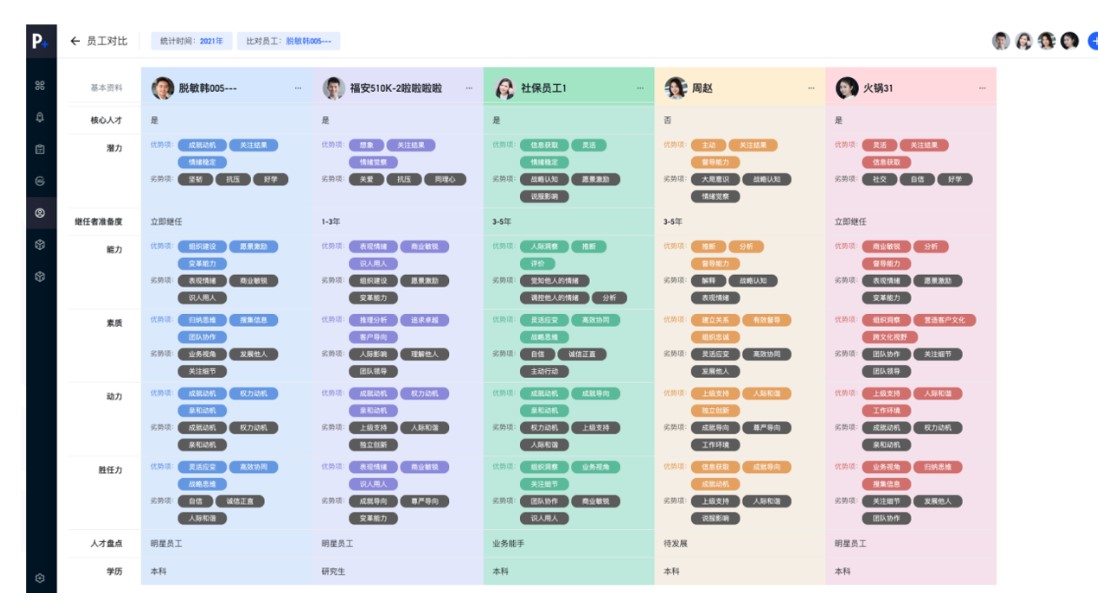The width and height of the screenshot is (1098, 605).
Task: Click the blue plus button to add an employee
Action: click(1092, 41)
